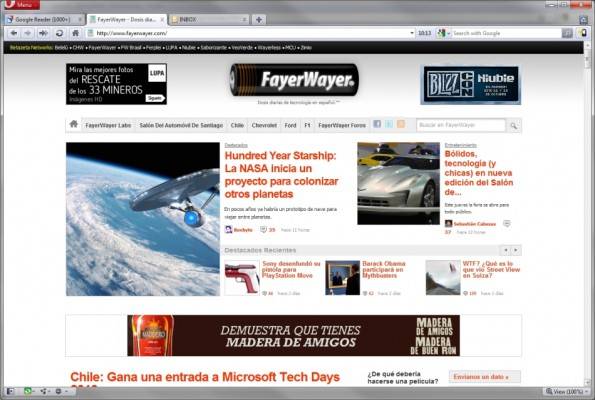Open the Google search engine selector
The image size is (595, 400).
[x=443, y=33]
